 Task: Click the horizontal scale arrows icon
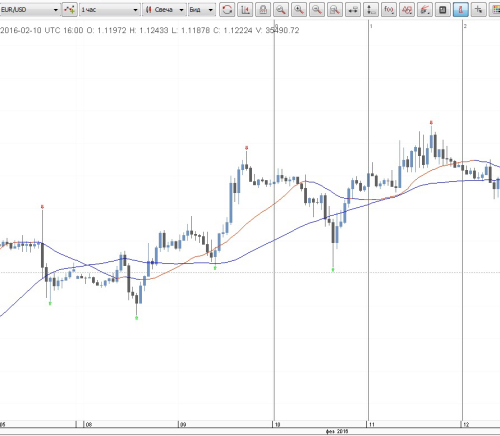tap(353, 10)
